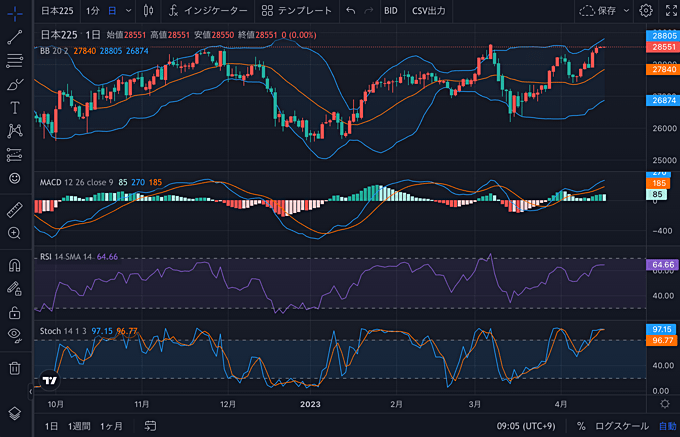Open chart settings gear in top bar

coord(646,11)
